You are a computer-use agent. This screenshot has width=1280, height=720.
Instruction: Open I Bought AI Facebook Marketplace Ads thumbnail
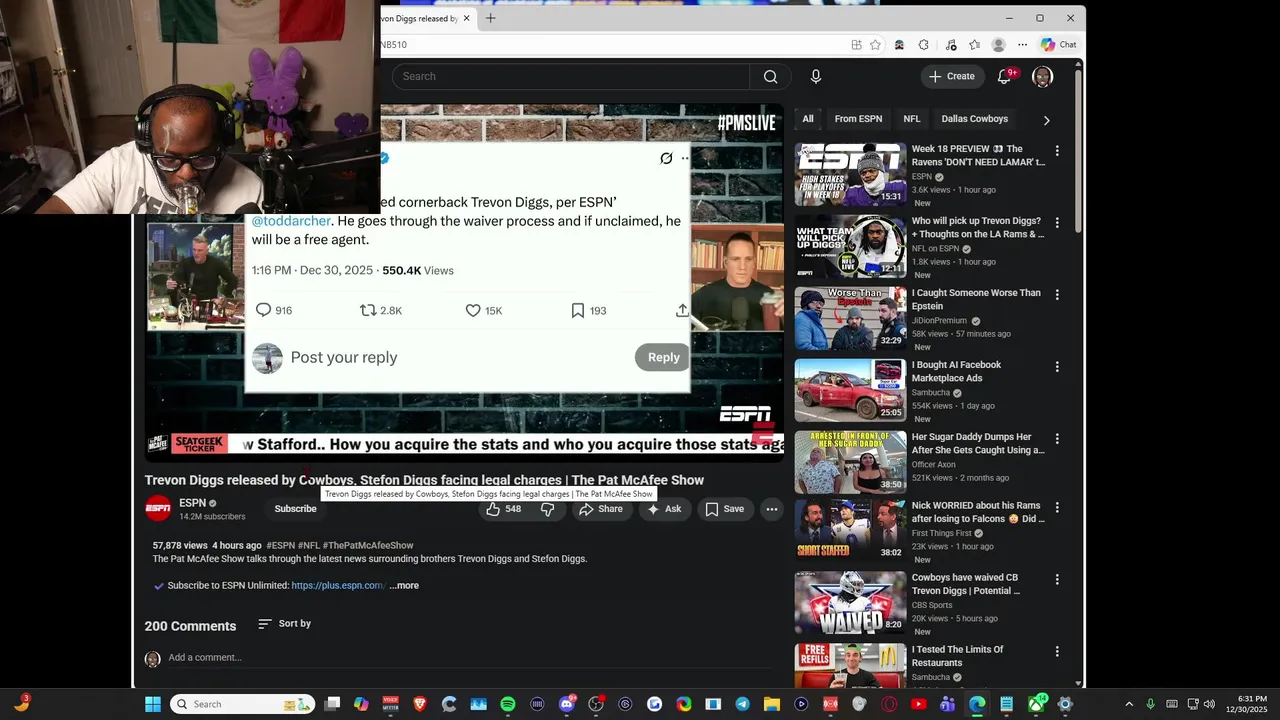(x=850, y=390)
